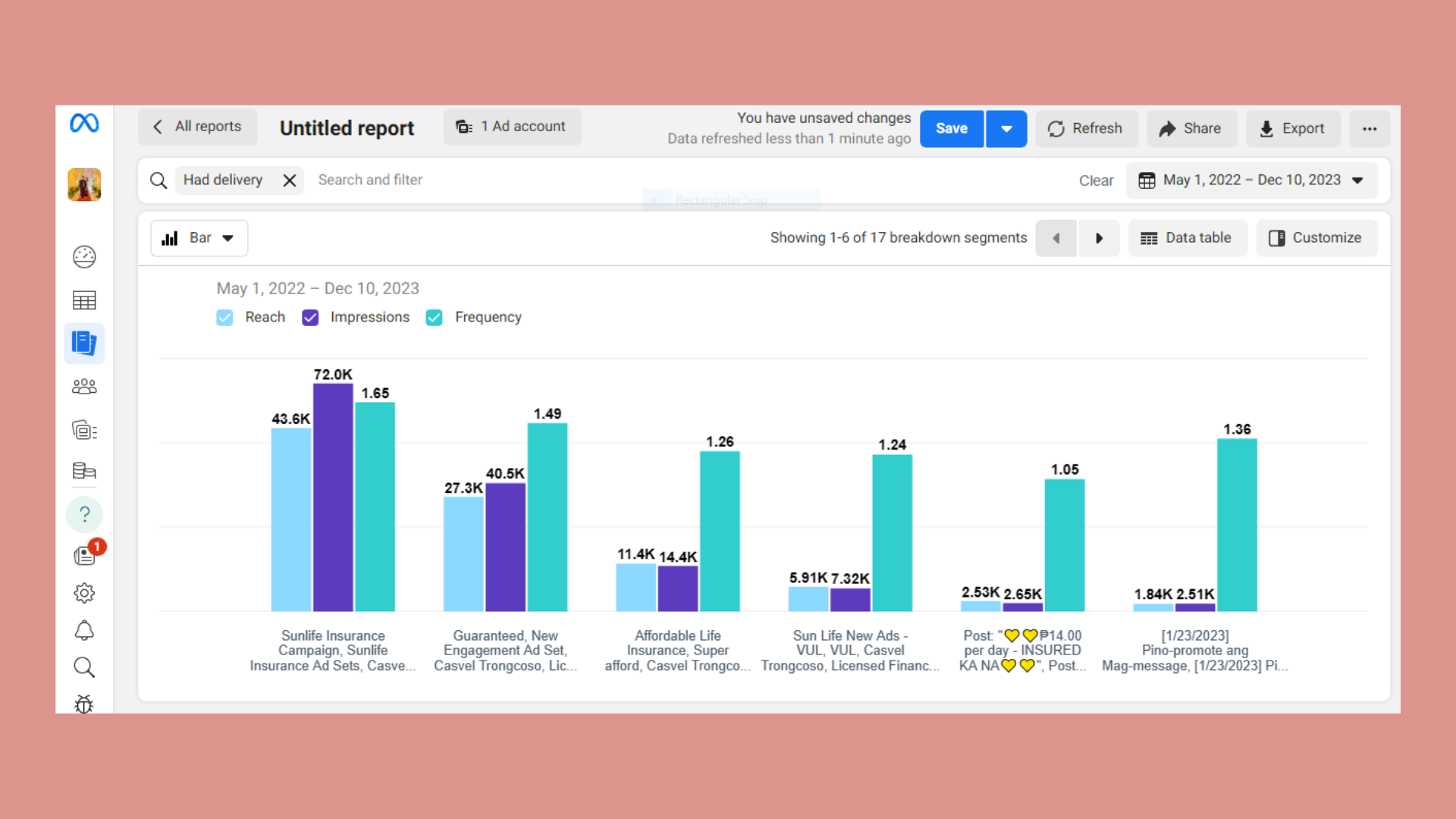Image resolution: width=1456 pixels, height=819 pixels.
Task: Click the Showing 1-6 of 17 breakdown segments text
Action: tap(899, 238)
